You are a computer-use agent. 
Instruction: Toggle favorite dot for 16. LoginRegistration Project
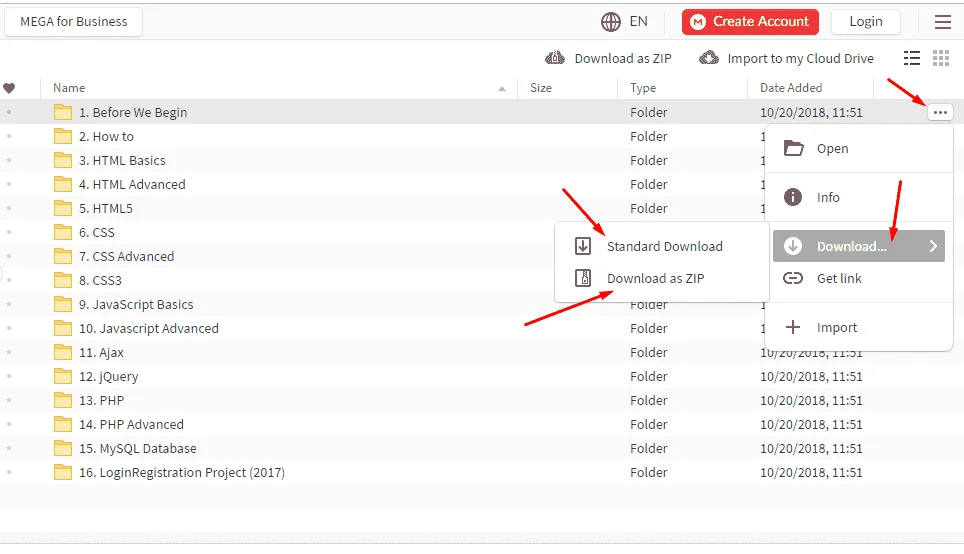pyautogui.click(x=9, y=472)
